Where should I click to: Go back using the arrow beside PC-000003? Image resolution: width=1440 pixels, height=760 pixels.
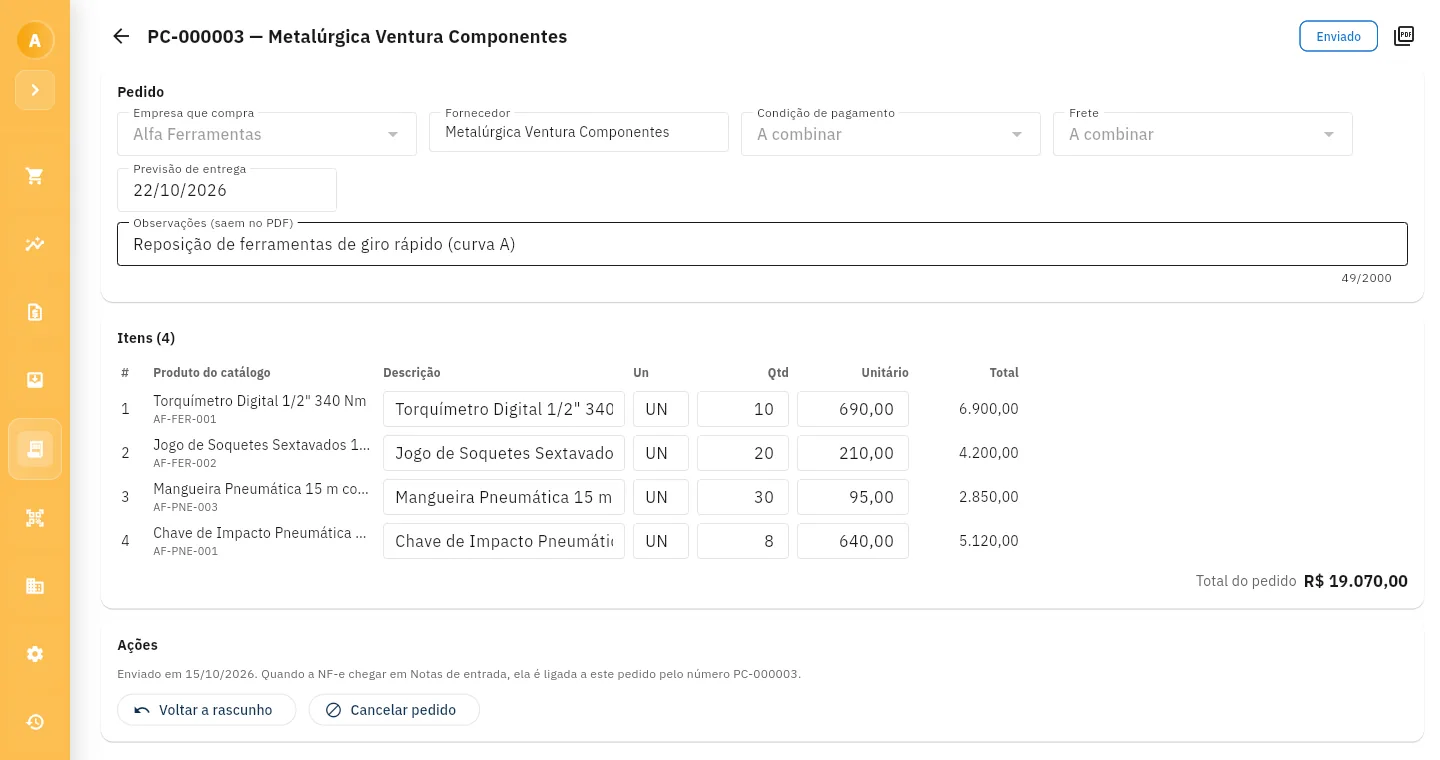click(121, 36)
